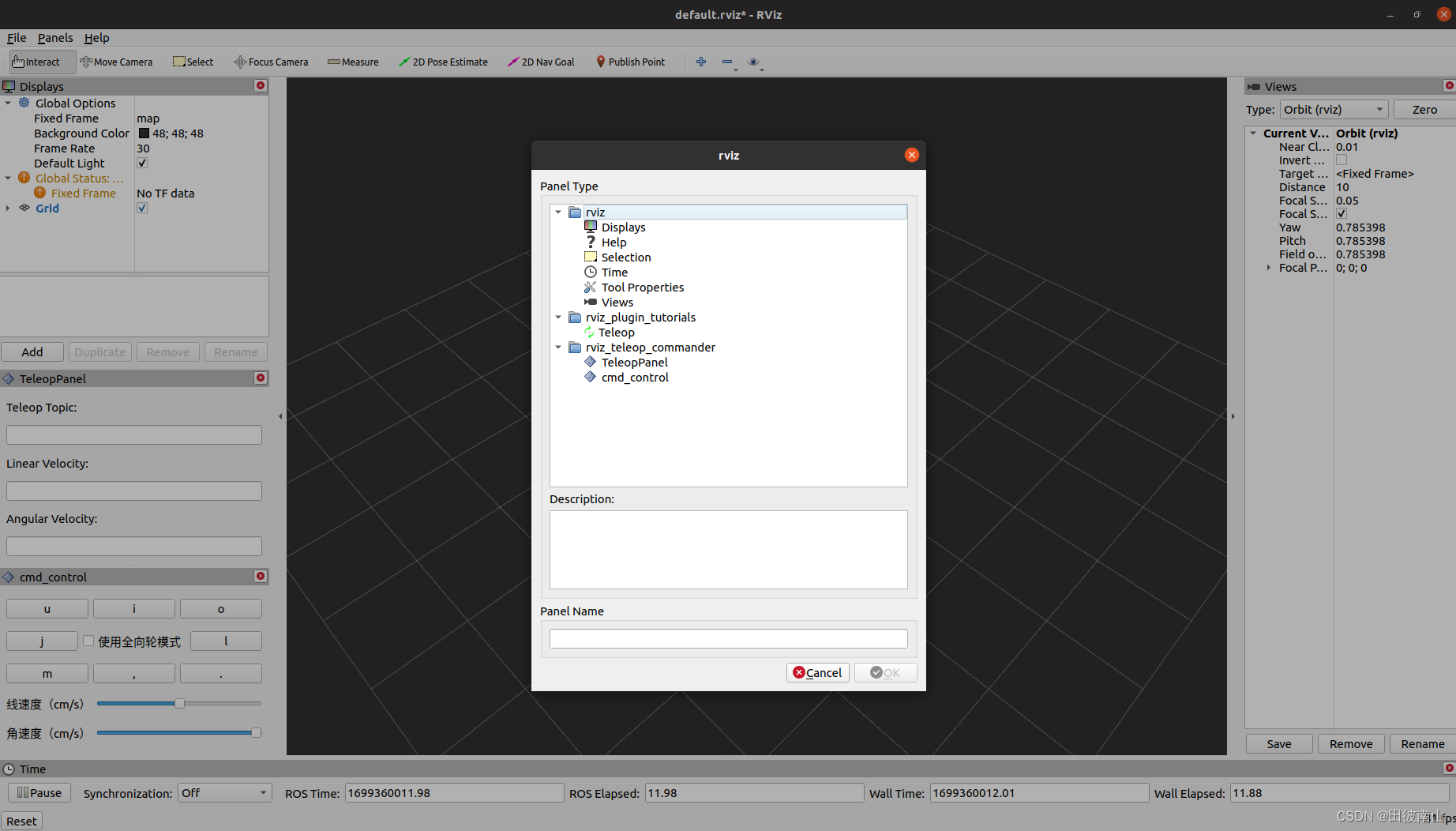This screenshot has width=1456, height=831.
Task: Open the view Type dropdown
Action: pos(1334,109)
